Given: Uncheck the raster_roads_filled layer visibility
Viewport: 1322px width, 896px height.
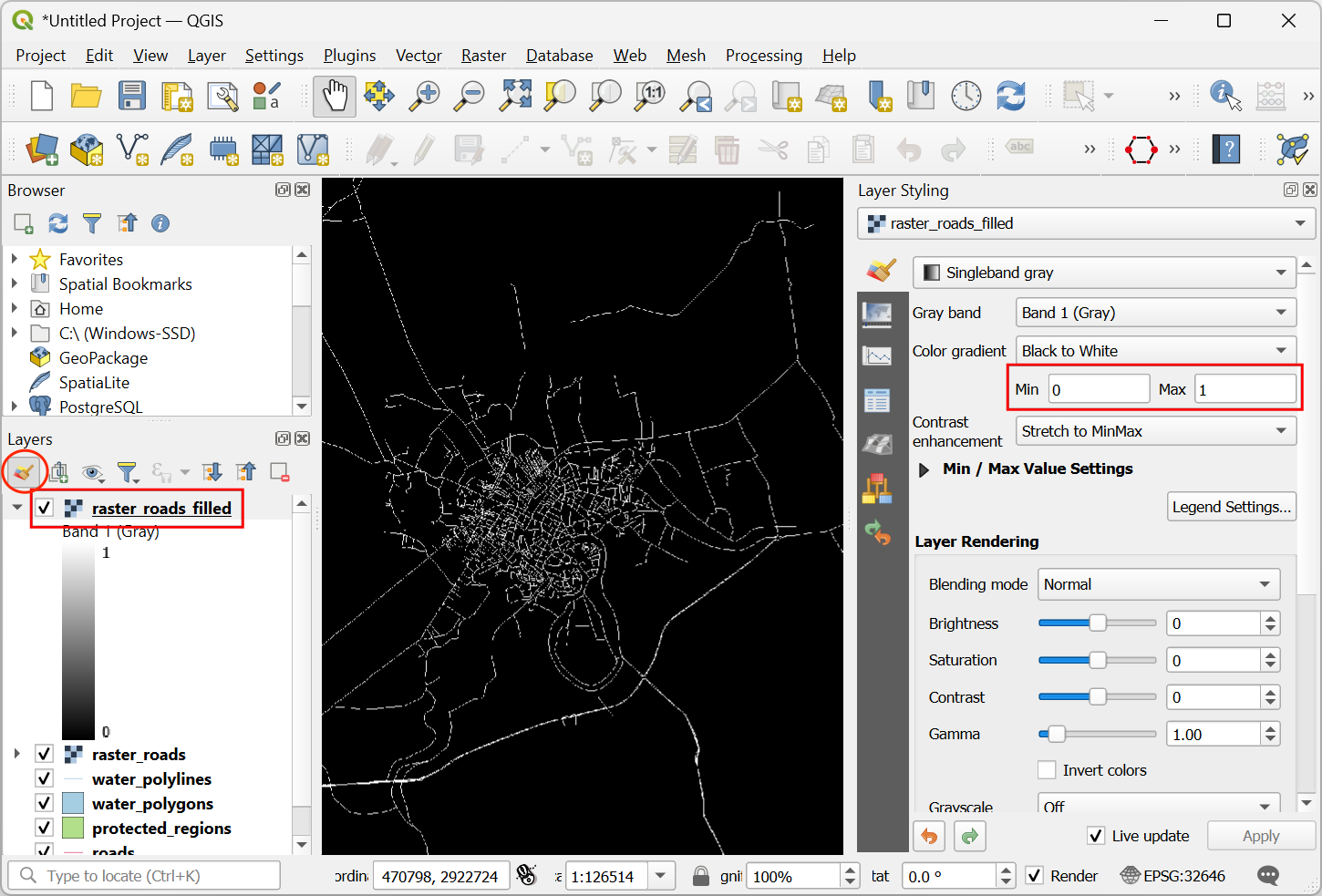Looking at the screenshot, I should pyautogui.click(x=45, y=508).
